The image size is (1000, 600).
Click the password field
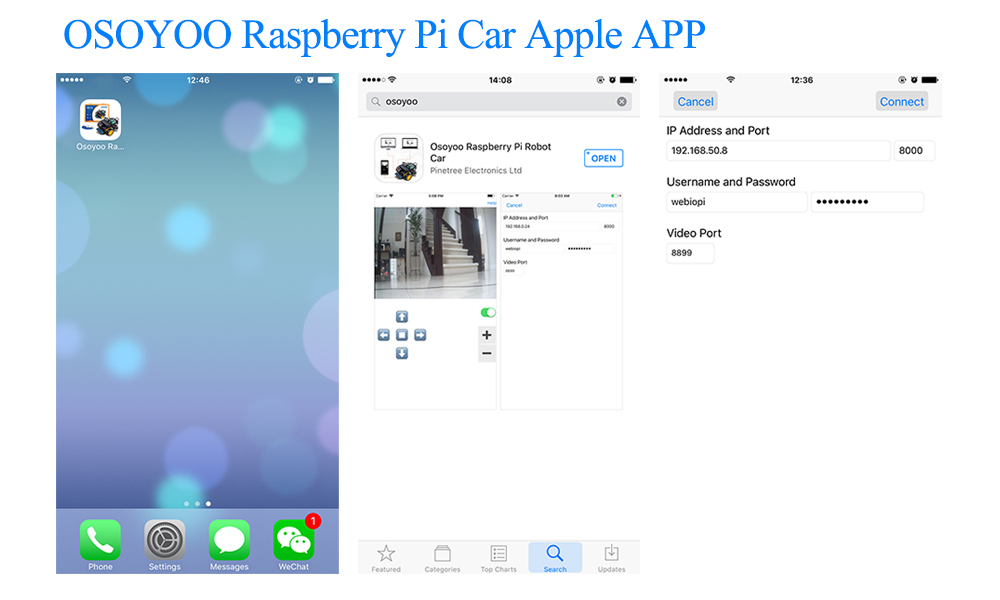click(867, 201)
